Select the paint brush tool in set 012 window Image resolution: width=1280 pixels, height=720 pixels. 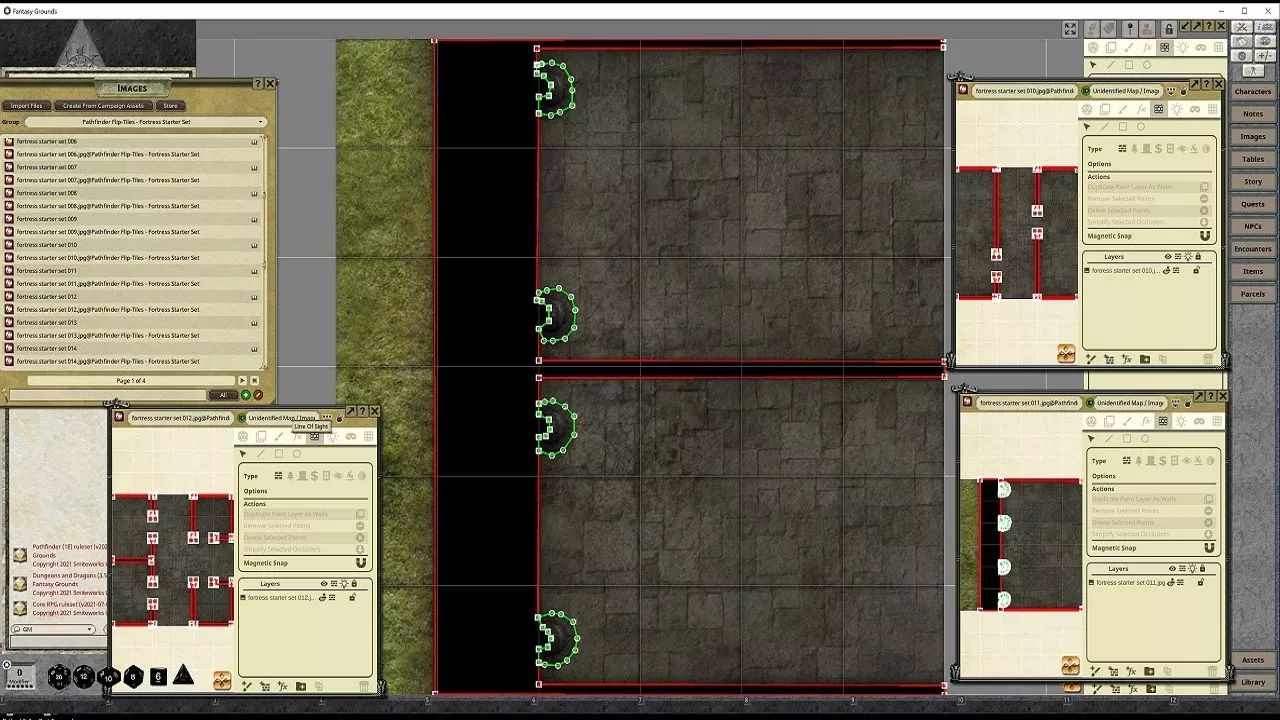[x=279, y=437]
